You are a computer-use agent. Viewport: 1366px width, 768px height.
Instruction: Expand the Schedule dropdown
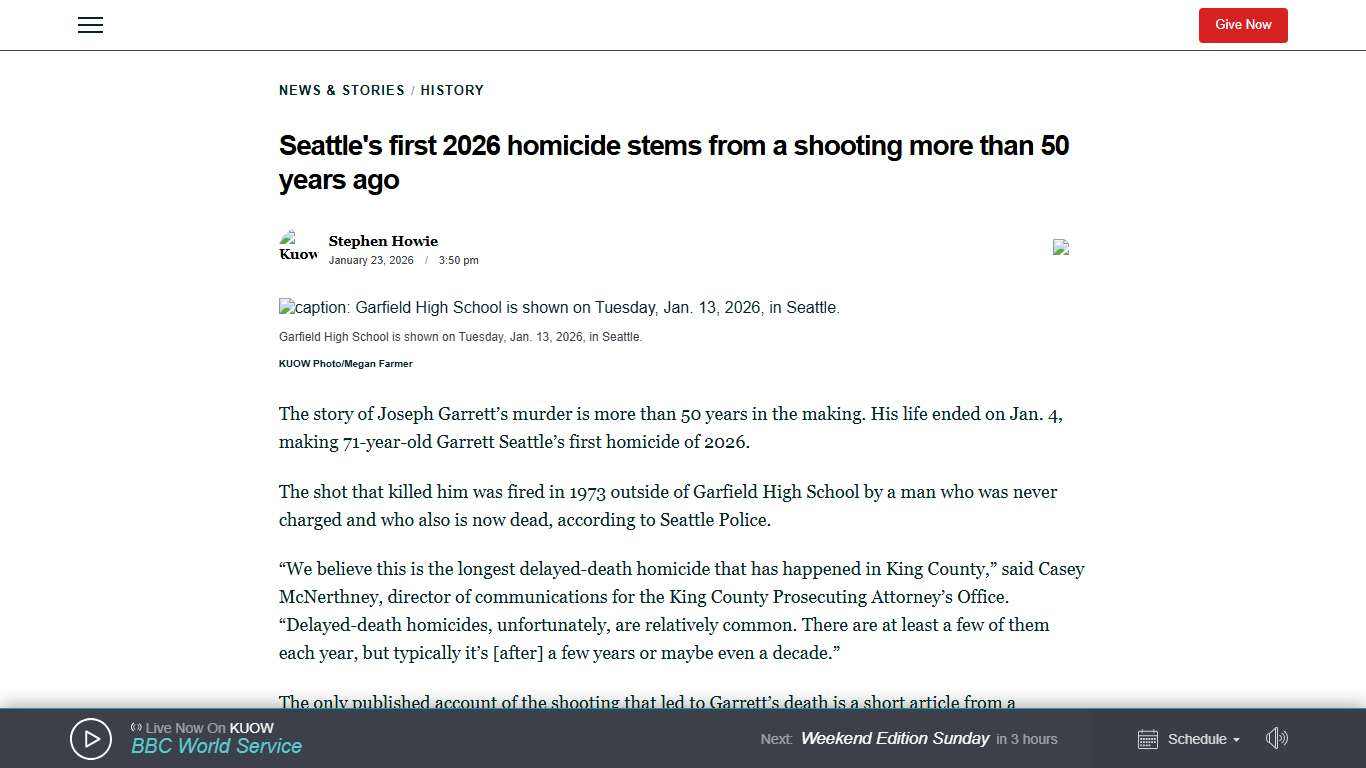[1198, 739]
